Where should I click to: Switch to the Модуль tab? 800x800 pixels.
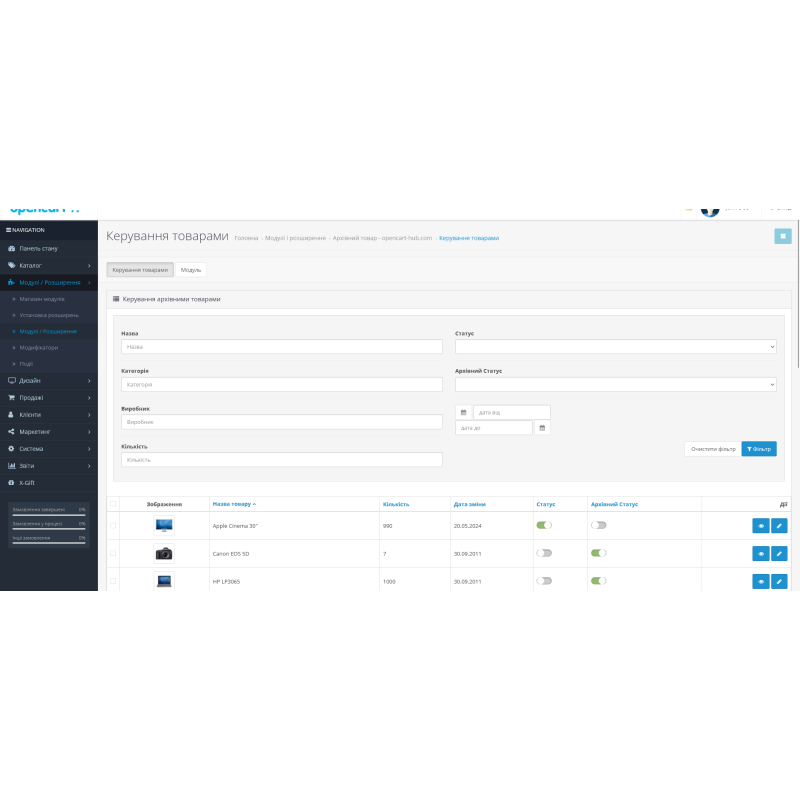(192, 270)
